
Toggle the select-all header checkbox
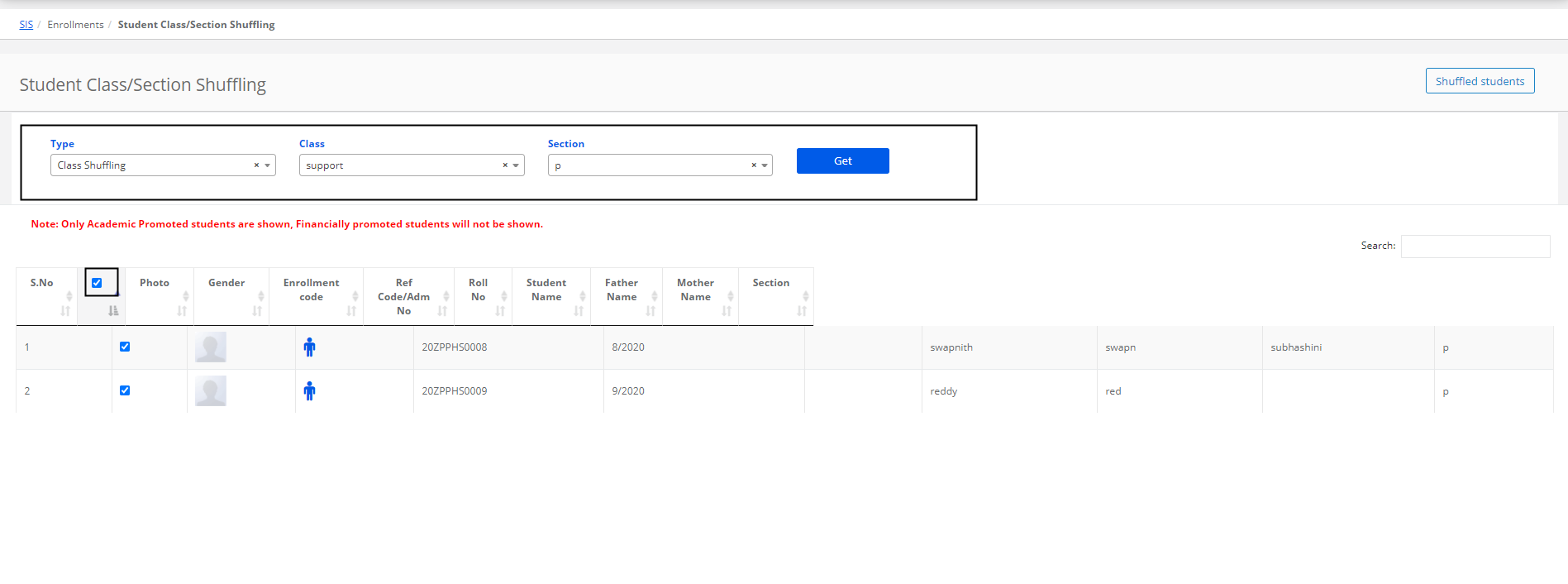97,283
